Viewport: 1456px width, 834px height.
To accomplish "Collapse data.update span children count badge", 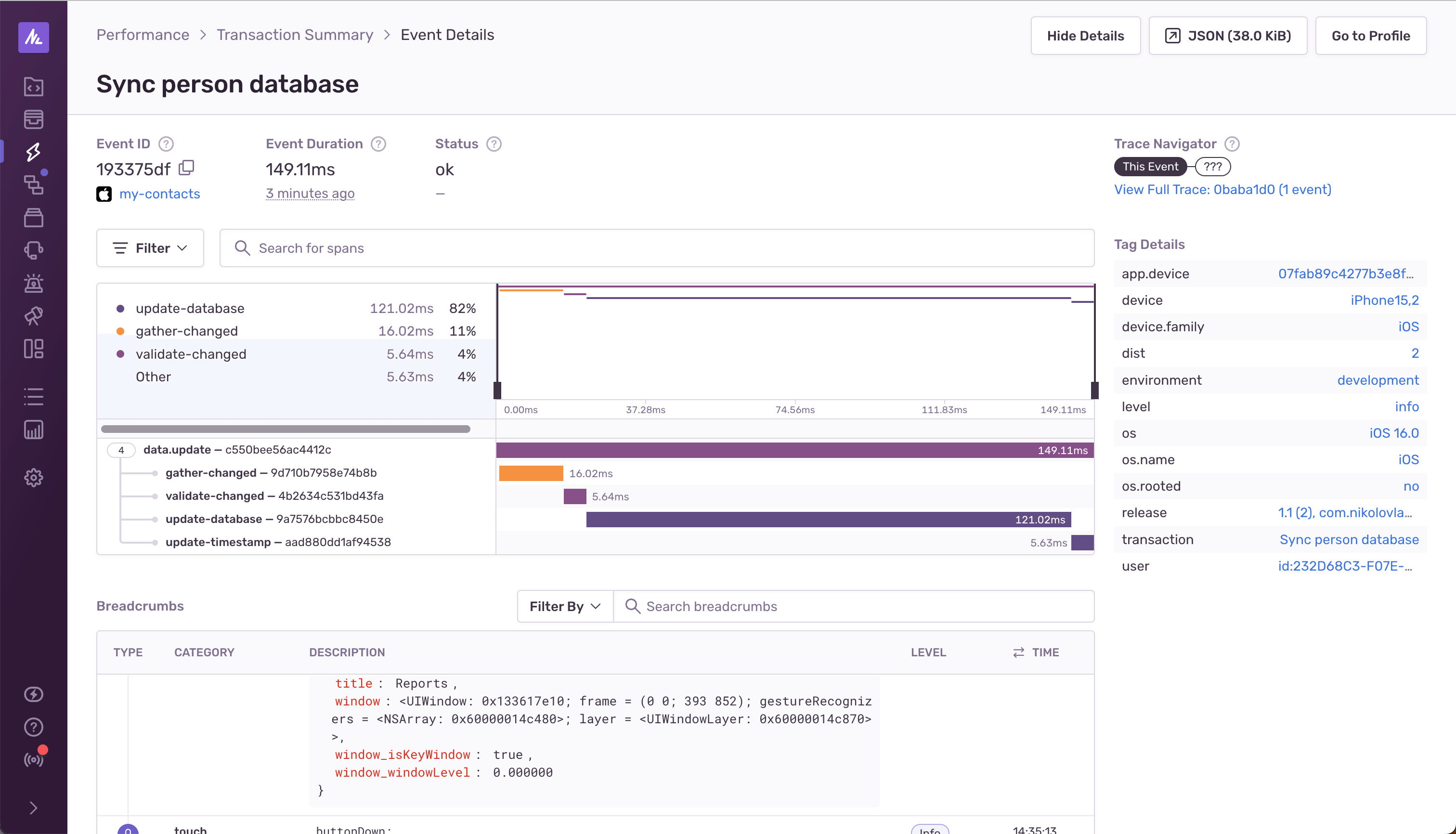I will coord(121,450).
